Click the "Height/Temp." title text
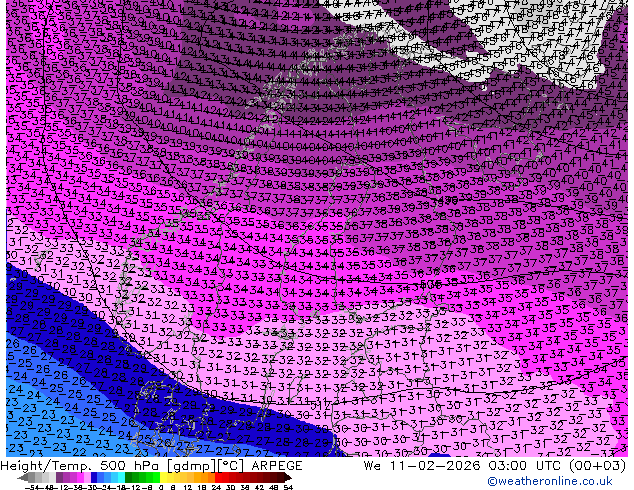The image size is (634, 490). pos(46,466)
